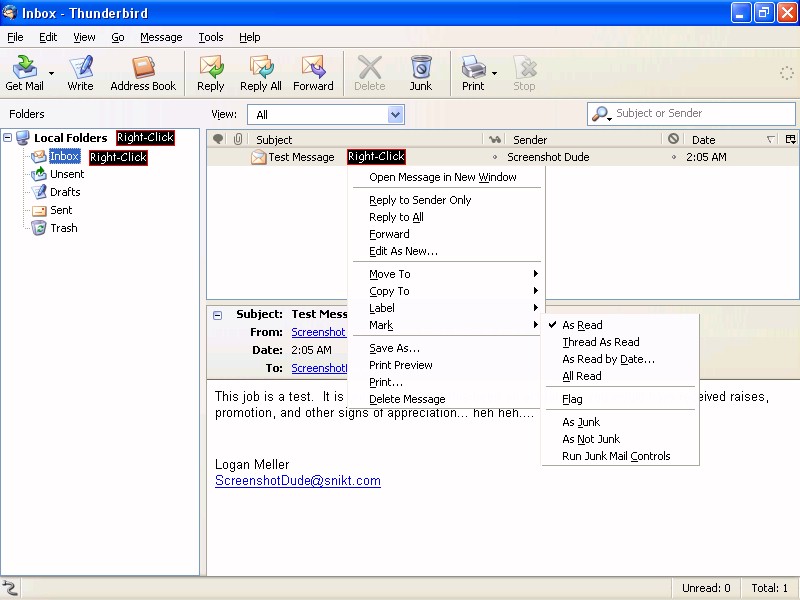Viewport: 800px width, 600px height.
Task: Click the Delete toolbar icon
Action: [x=369, y=73]
